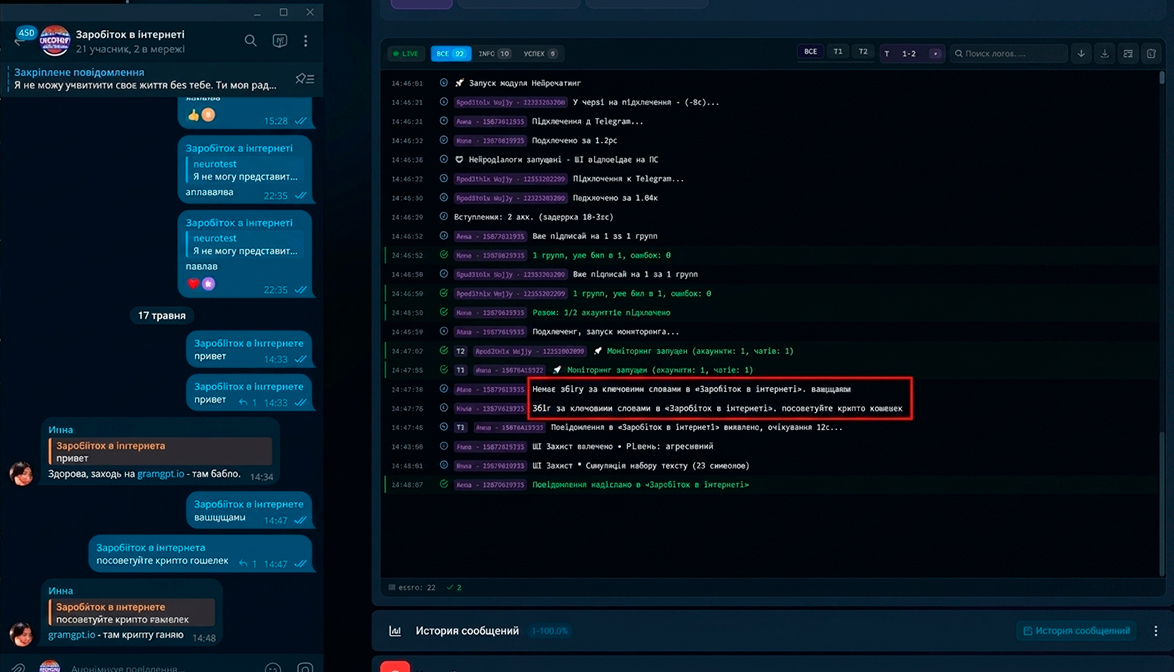Select the ВСЕ thread filter button
Screen dimensions: 1174x672
click(810, 52)
